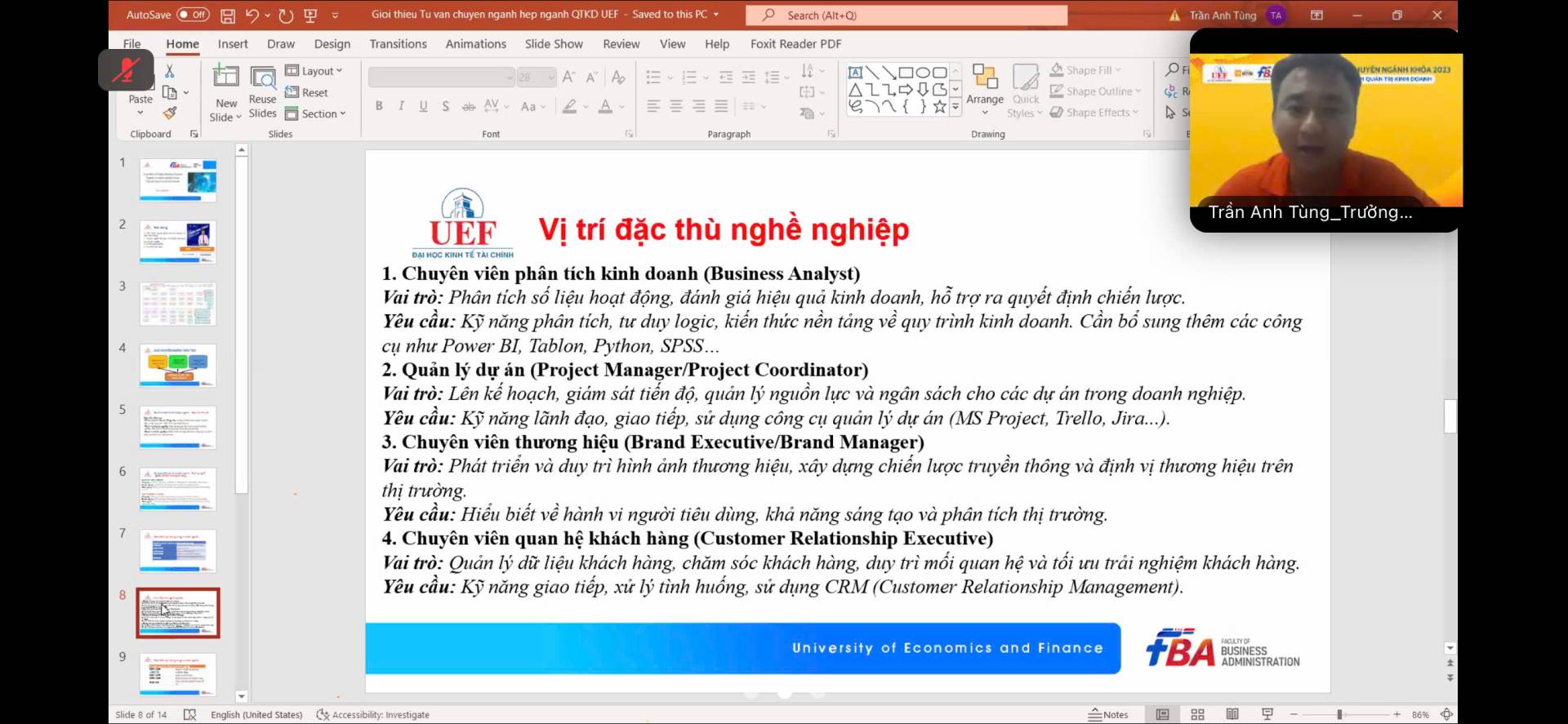Click the New Slide icon
The image size is (1568, 724).
pyautogui.click(x=225, y=78)
